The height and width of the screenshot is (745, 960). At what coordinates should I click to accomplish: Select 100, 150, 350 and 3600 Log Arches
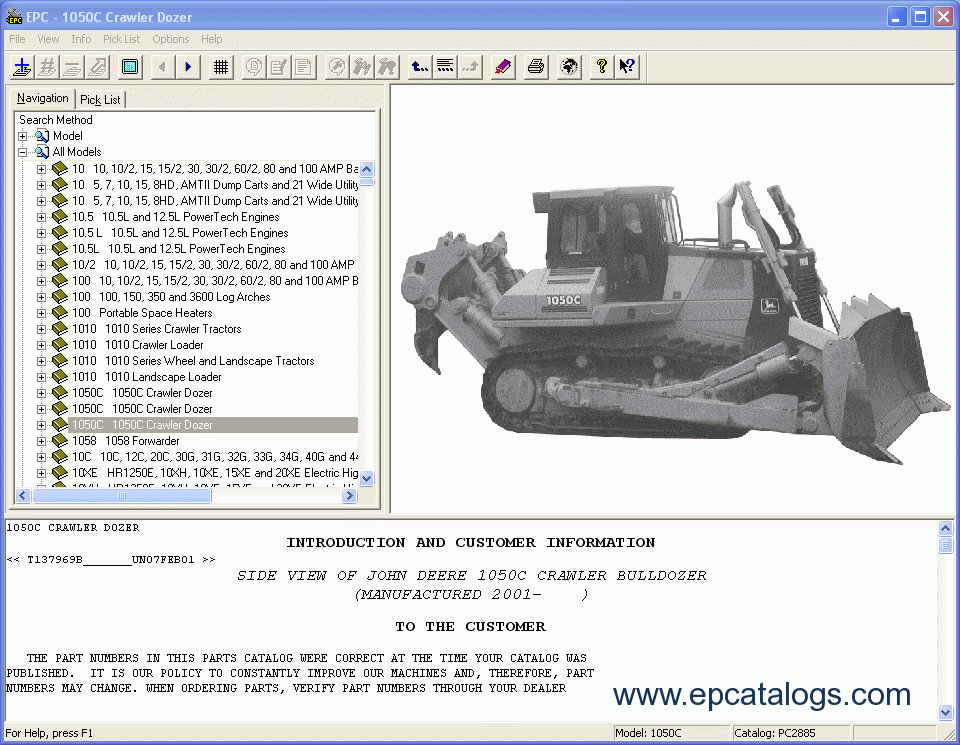(x=171, y=297)
